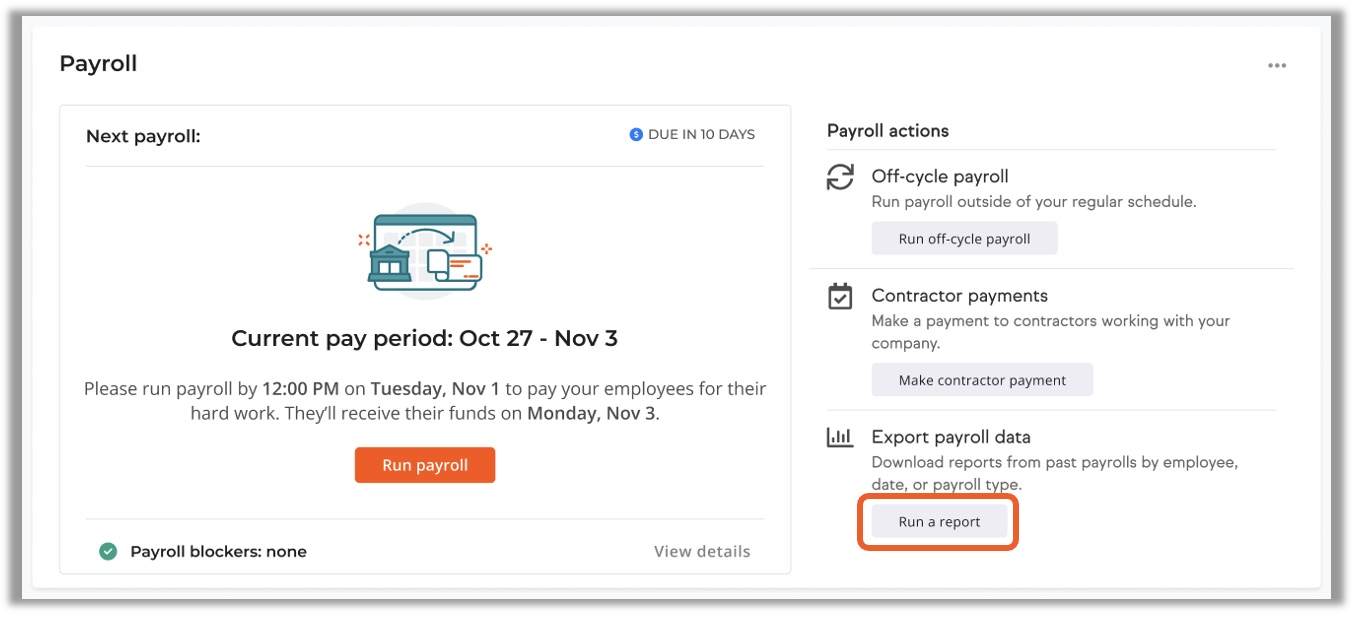Select the 'Off-cycle payroll' heading

(939, 177)
